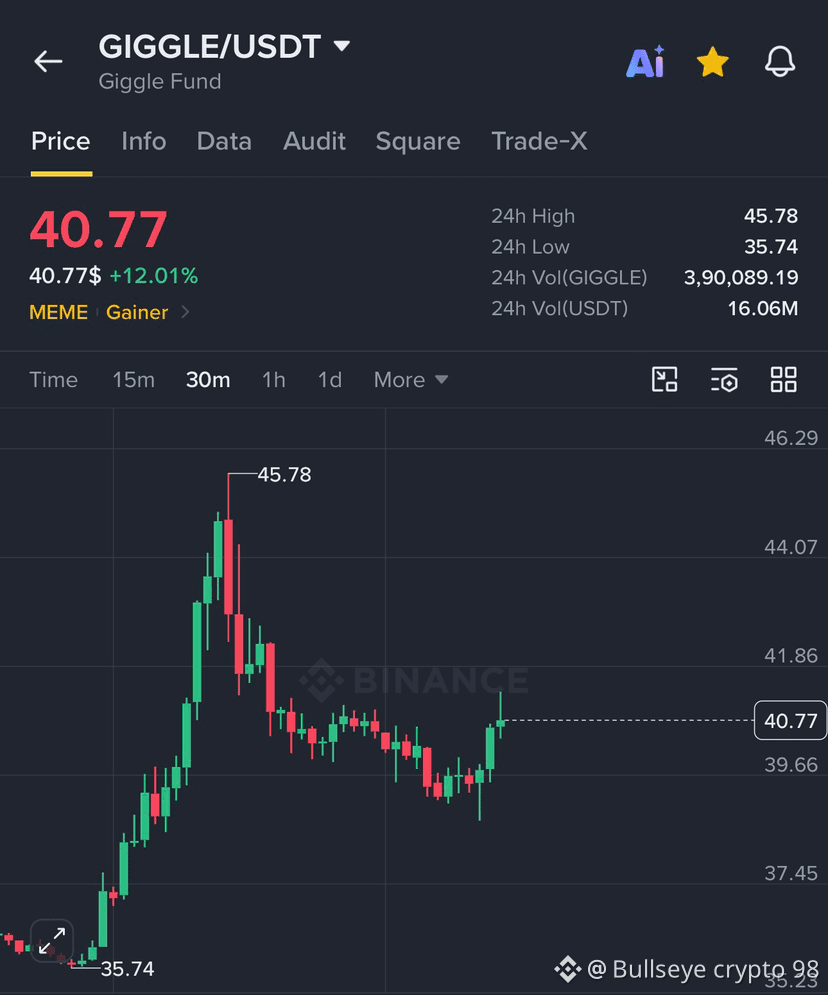Open the Audit tab
Image resolution: width=828 pixels, height=995 pixels.
click(x=314, y=141)
